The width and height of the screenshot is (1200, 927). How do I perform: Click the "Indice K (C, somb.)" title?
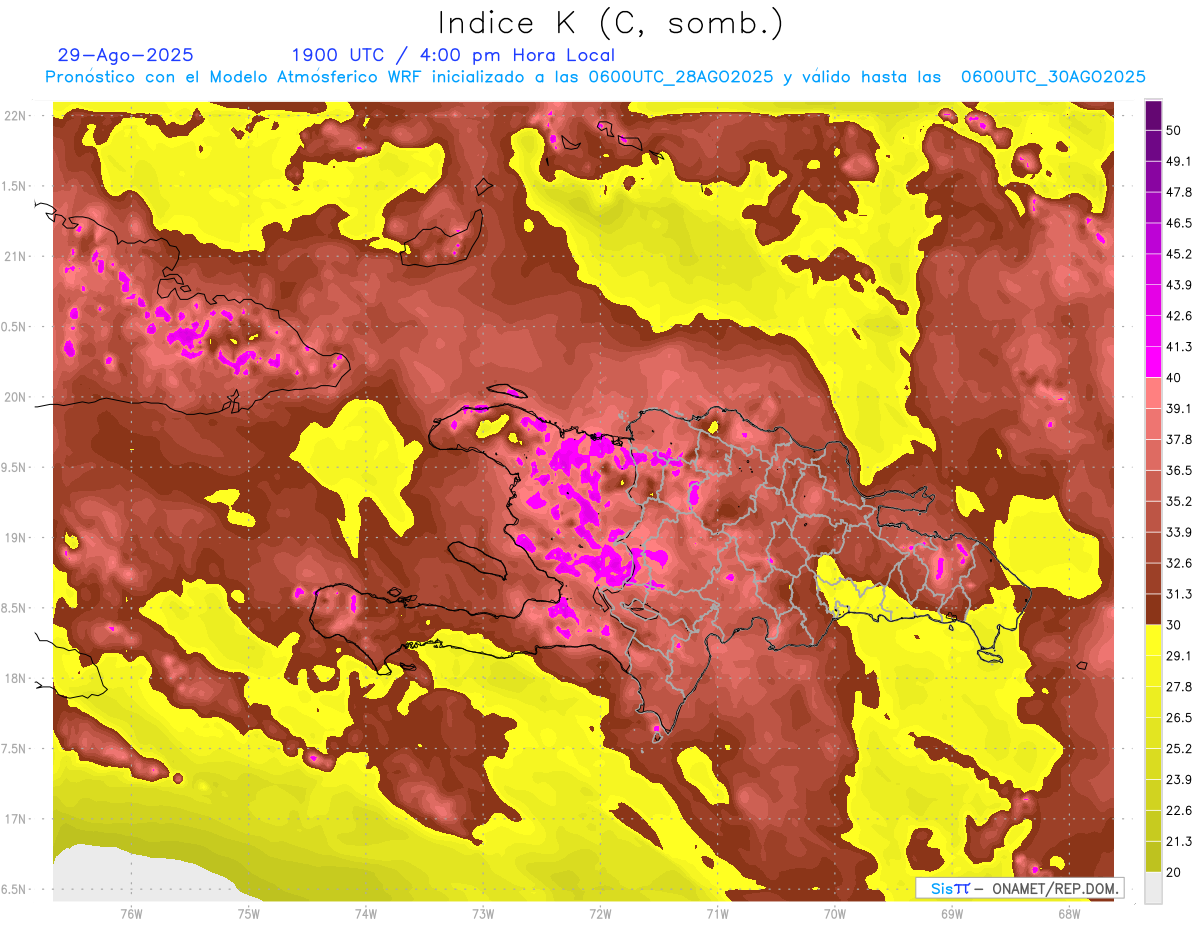click(610, 22)
